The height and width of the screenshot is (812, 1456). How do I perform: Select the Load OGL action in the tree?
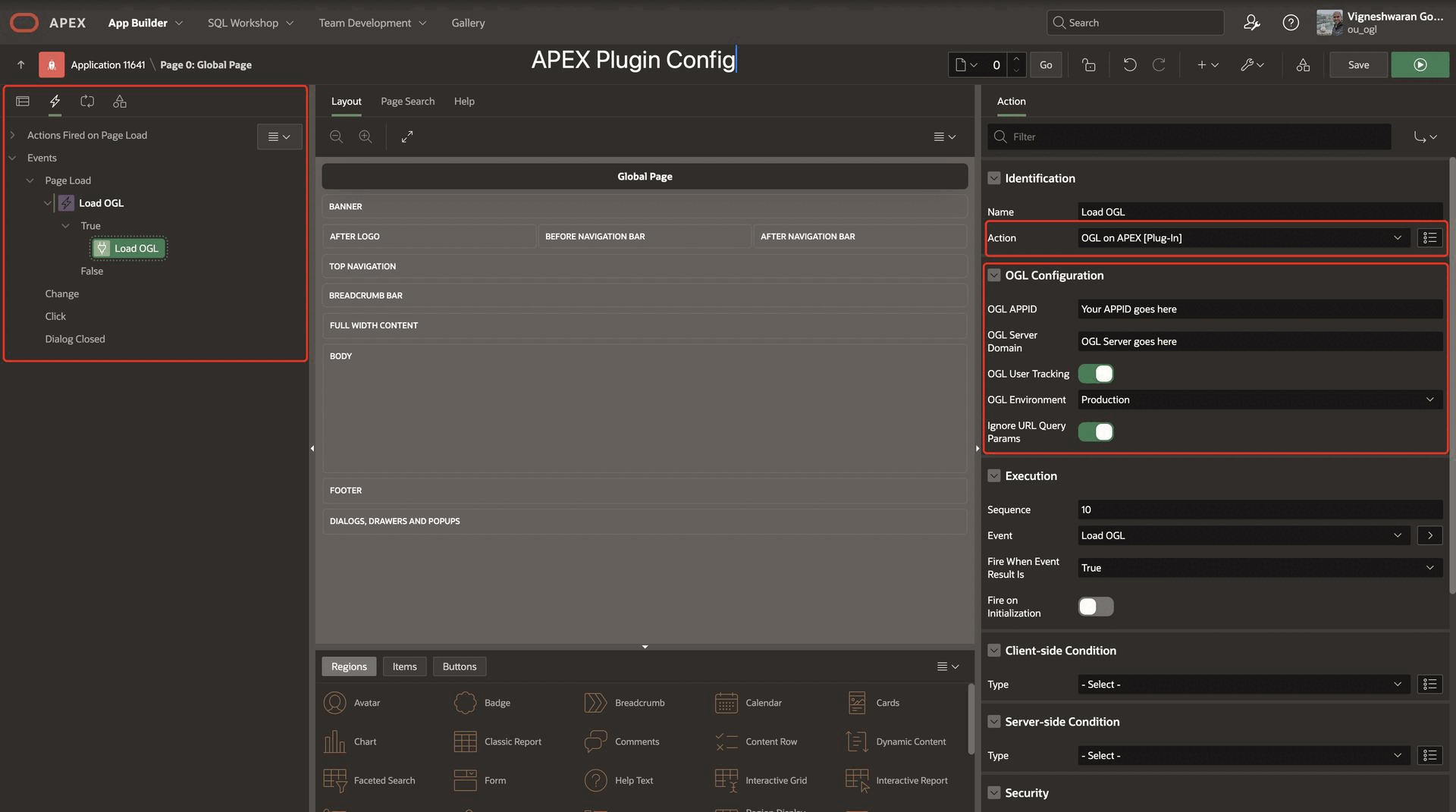click(x=128, y=249)
